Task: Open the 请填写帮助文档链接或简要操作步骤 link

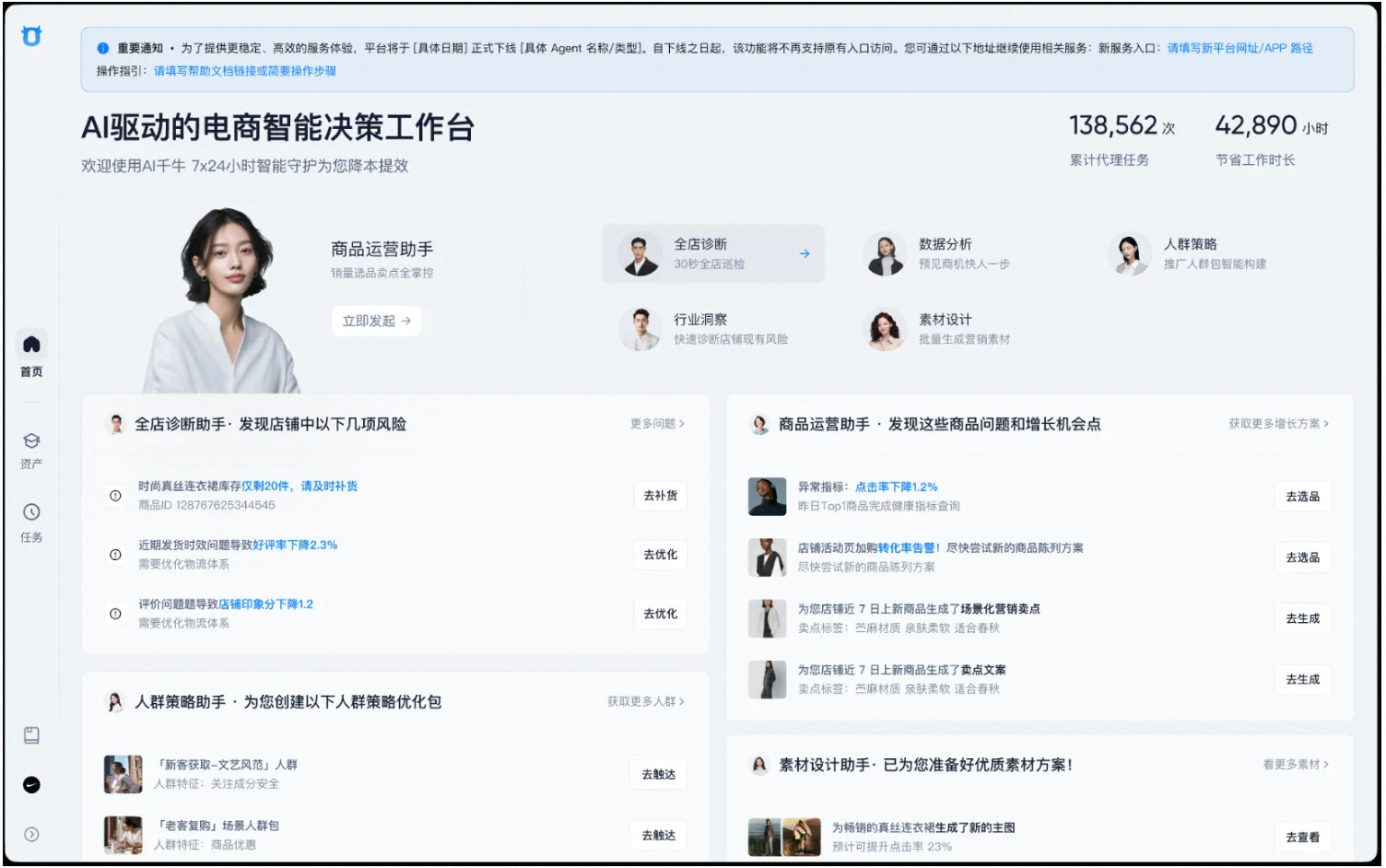Action: coord(244,71)
